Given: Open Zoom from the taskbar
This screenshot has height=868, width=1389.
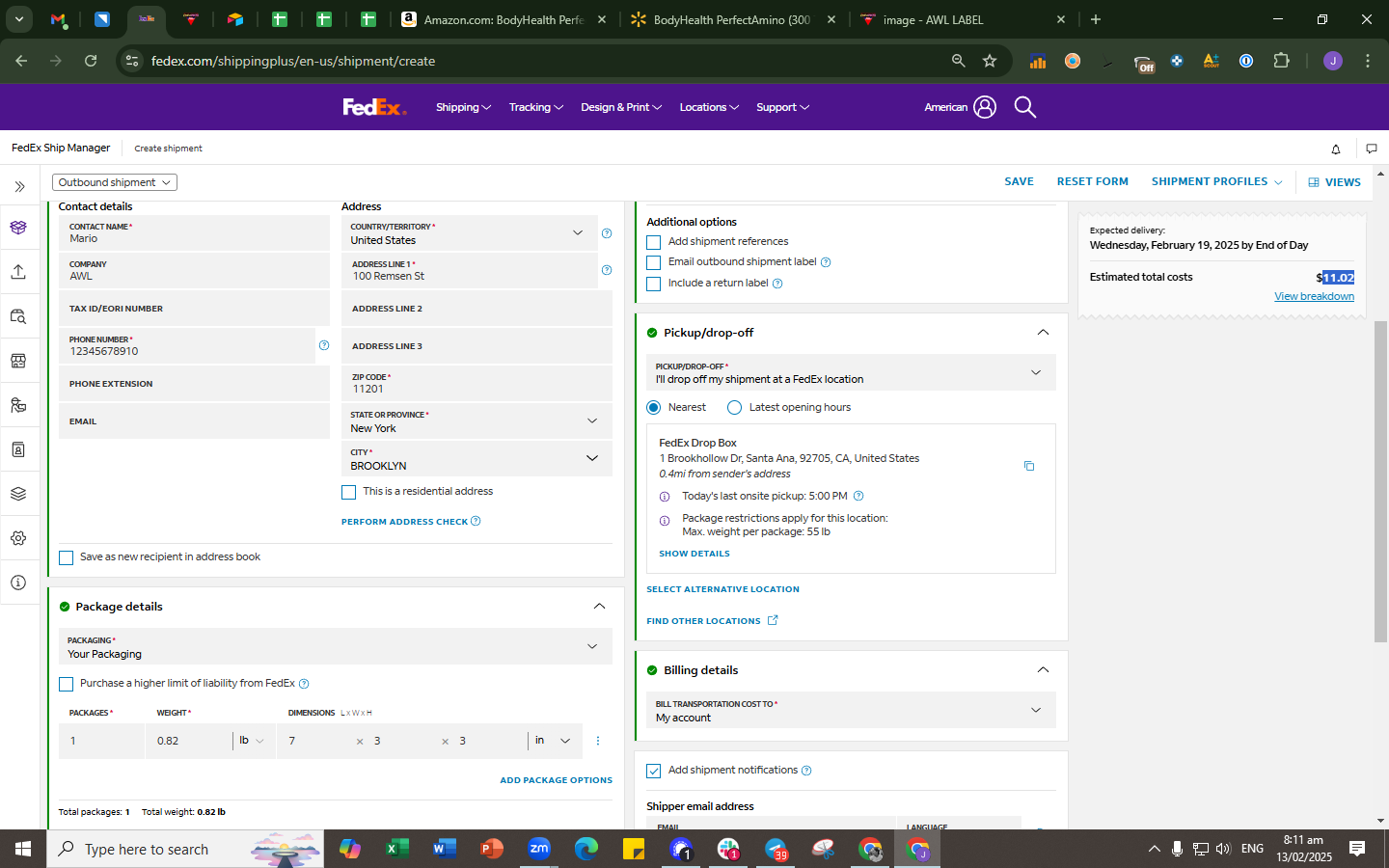Looking at the screenshot, I should (x=538, y=849).
